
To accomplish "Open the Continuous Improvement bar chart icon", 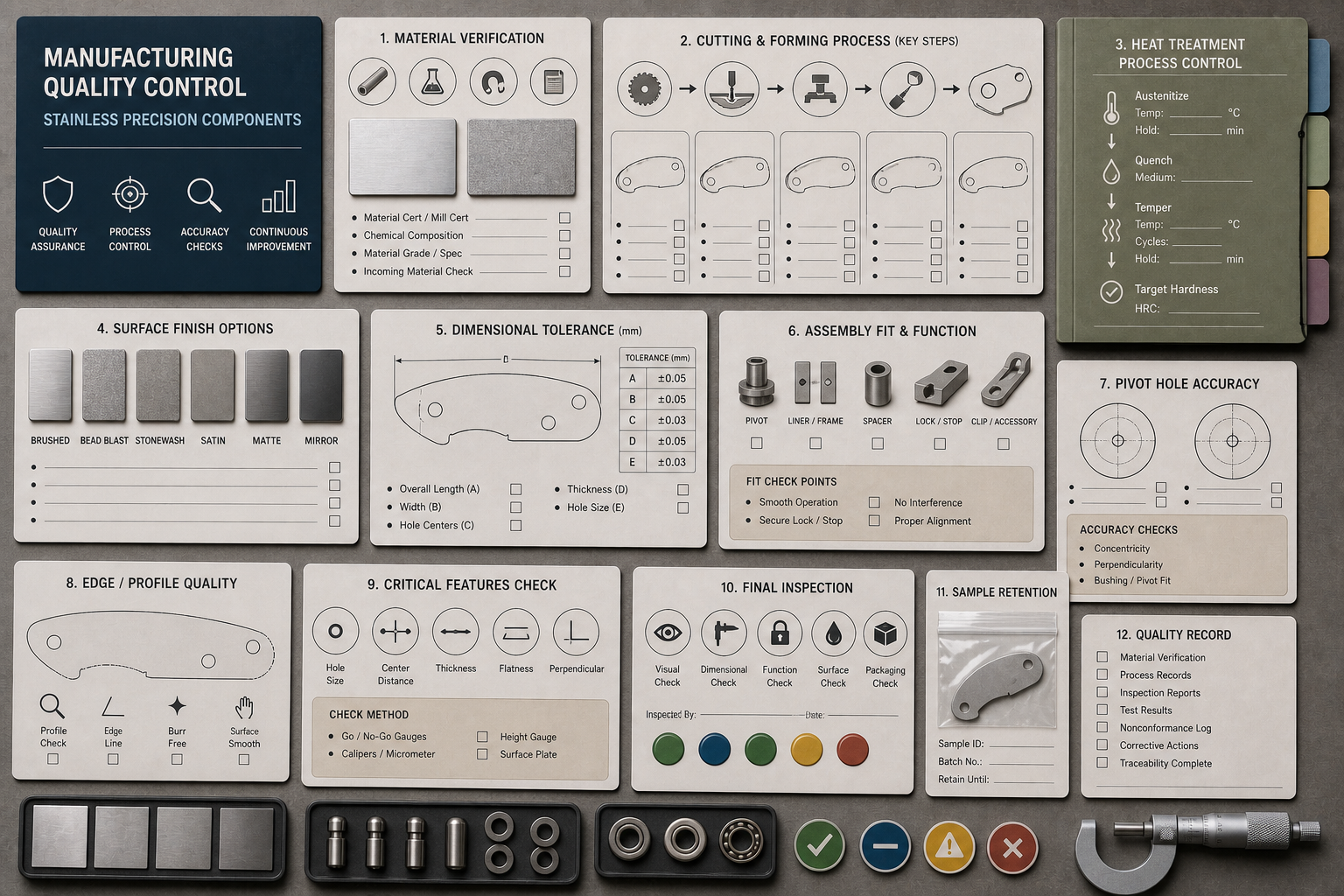I will (x=279, y=197).
